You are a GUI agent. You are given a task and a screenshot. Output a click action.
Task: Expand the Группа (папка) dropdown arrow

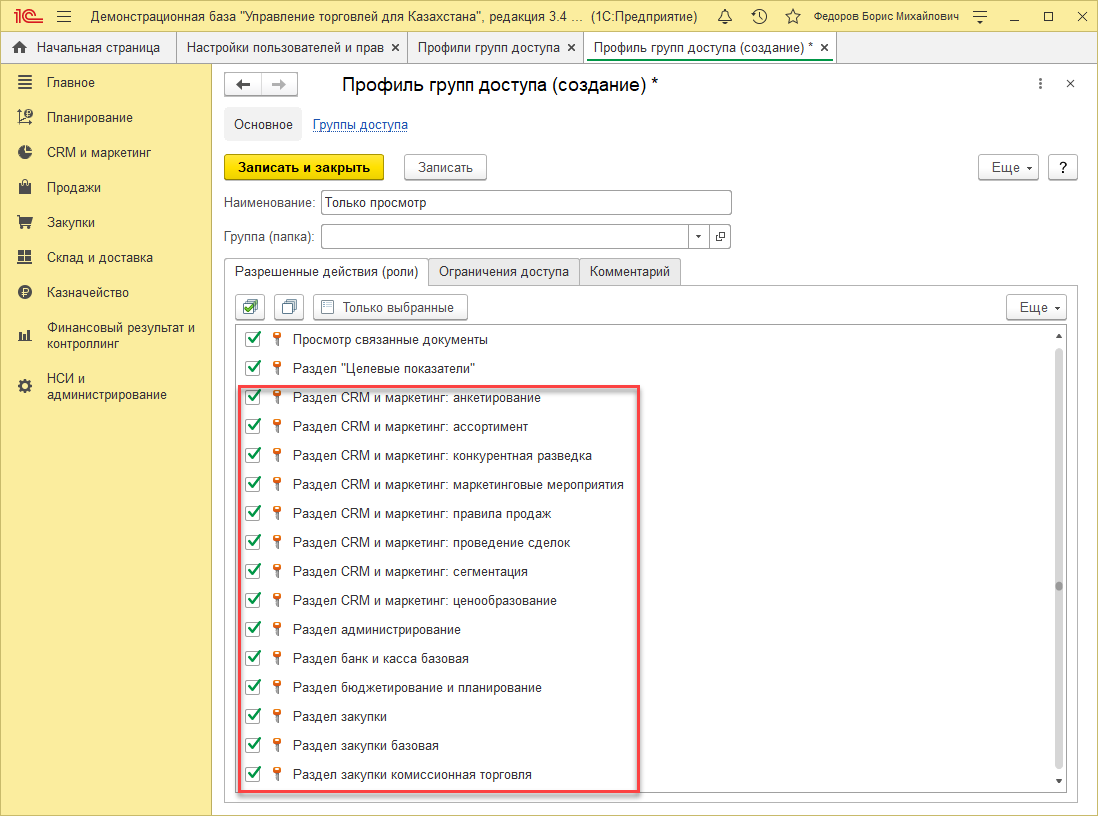(698, 237)
